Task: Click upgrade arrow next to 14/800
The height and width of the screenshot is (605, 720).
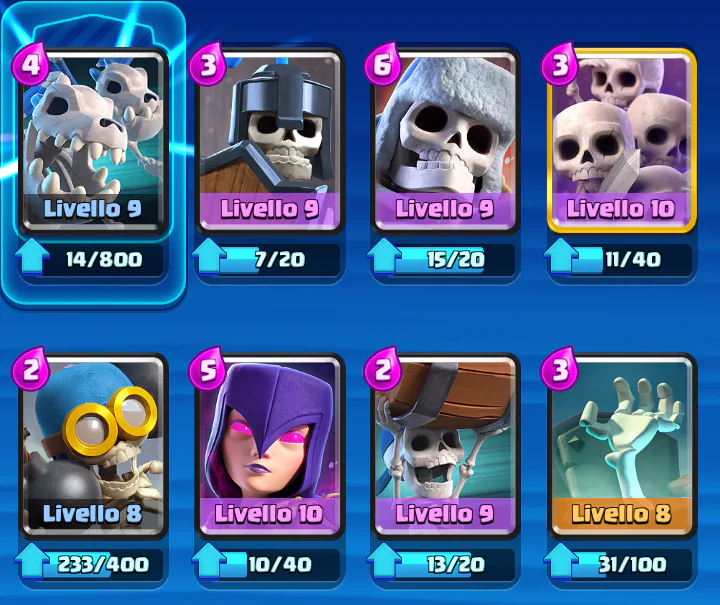Action: click(32, 257)
